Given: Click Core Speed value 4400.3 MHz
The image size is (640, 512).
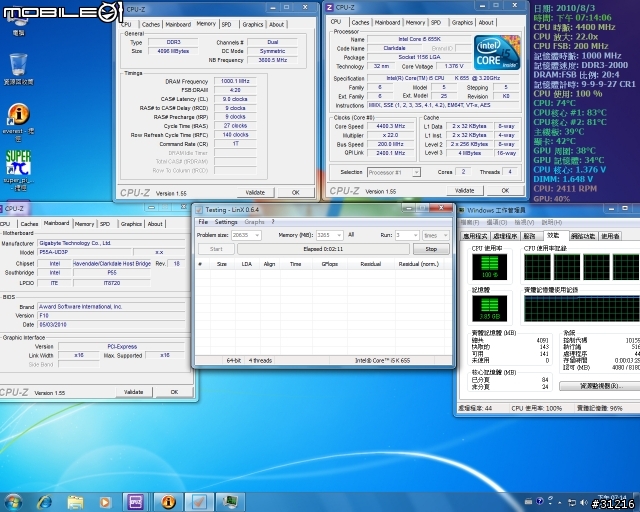Looking at the screenshot, I should click(x=391, y=126).
